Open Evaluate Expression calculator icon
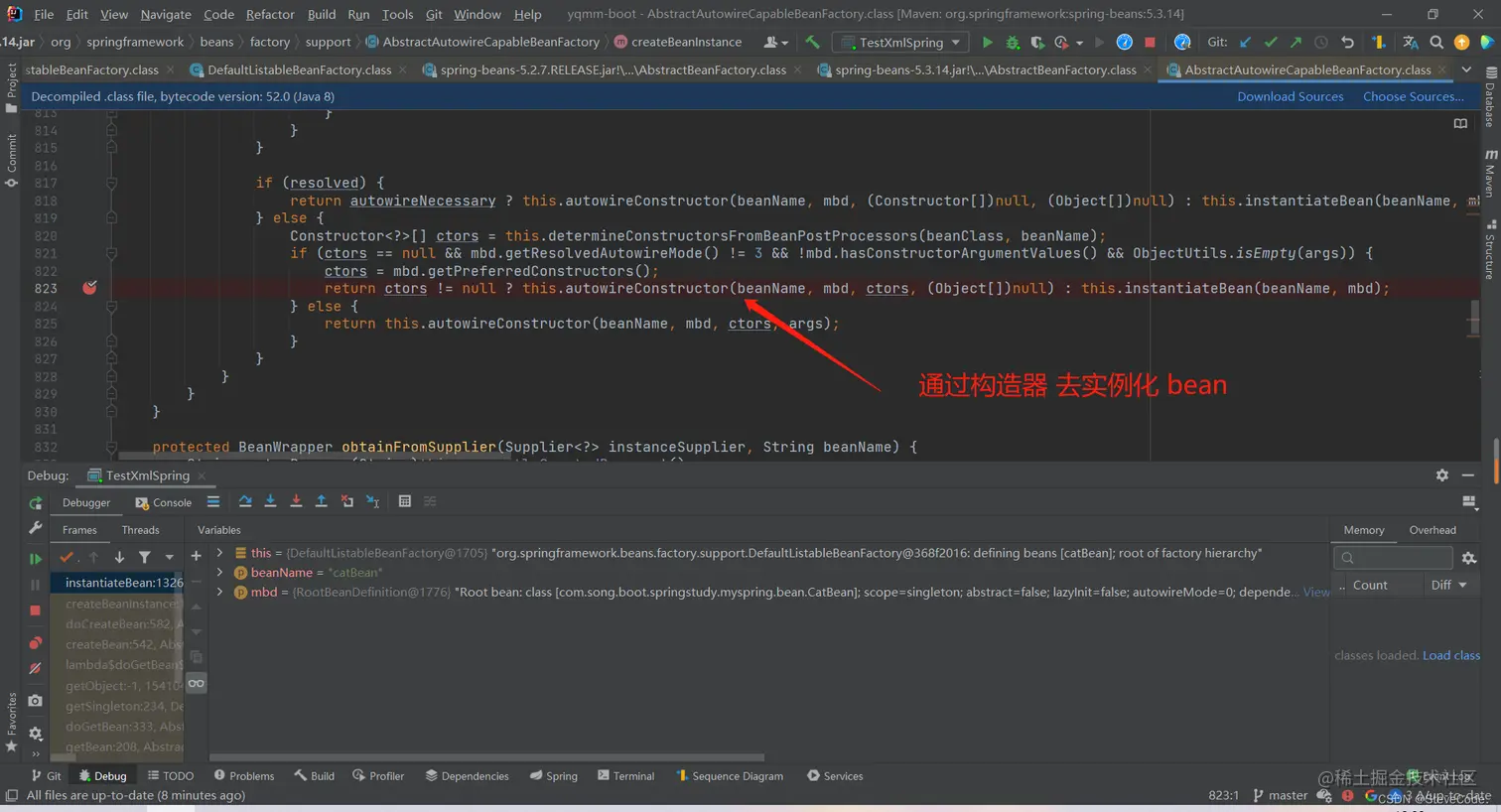Image resolution: width=1501 pixels, height=812 pixels. point(405,501)
